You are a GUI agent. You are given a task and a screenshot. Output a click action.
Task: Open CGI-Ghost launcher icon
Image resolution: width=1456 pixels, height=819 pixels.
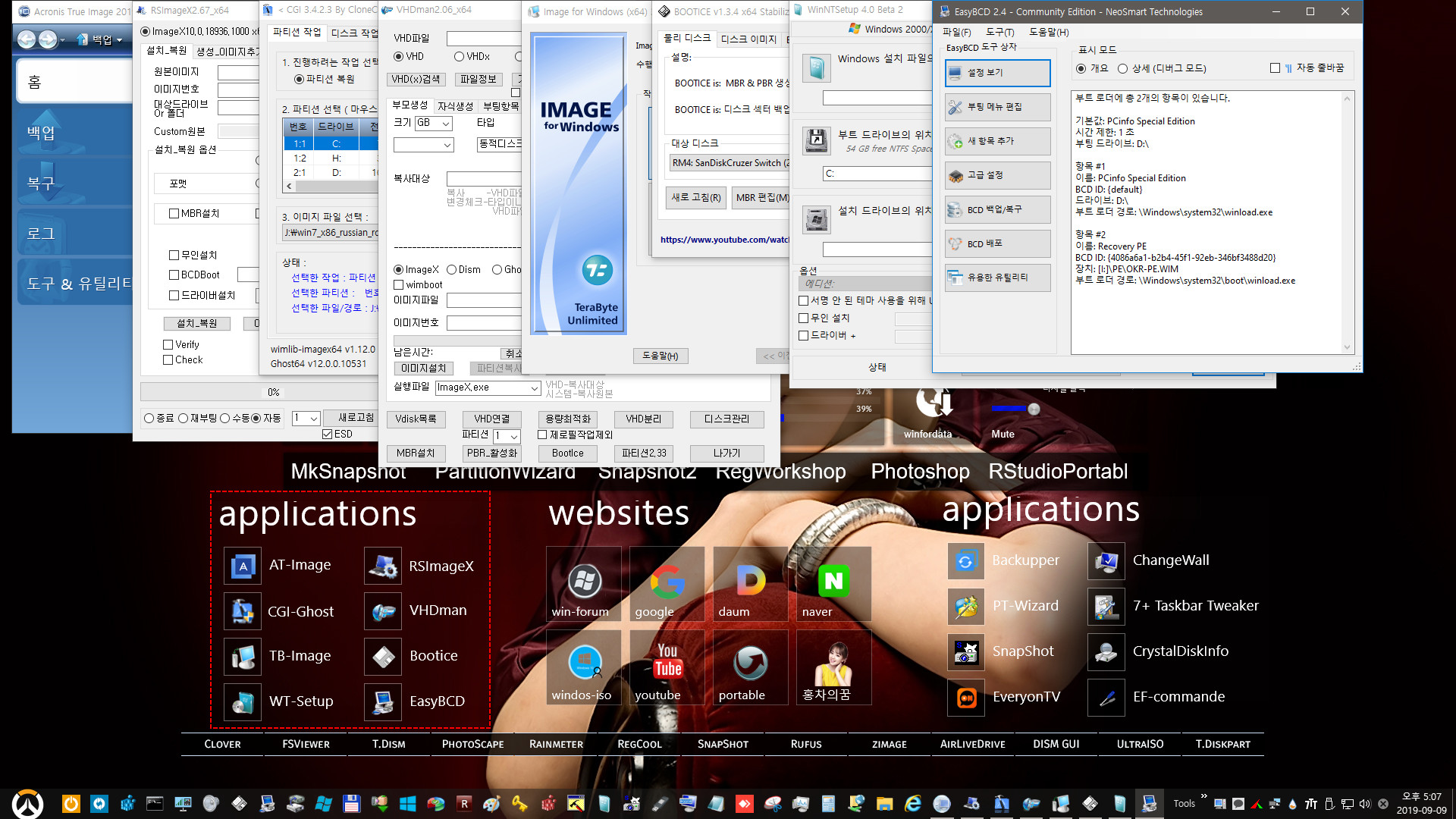(x=243, y=611)
